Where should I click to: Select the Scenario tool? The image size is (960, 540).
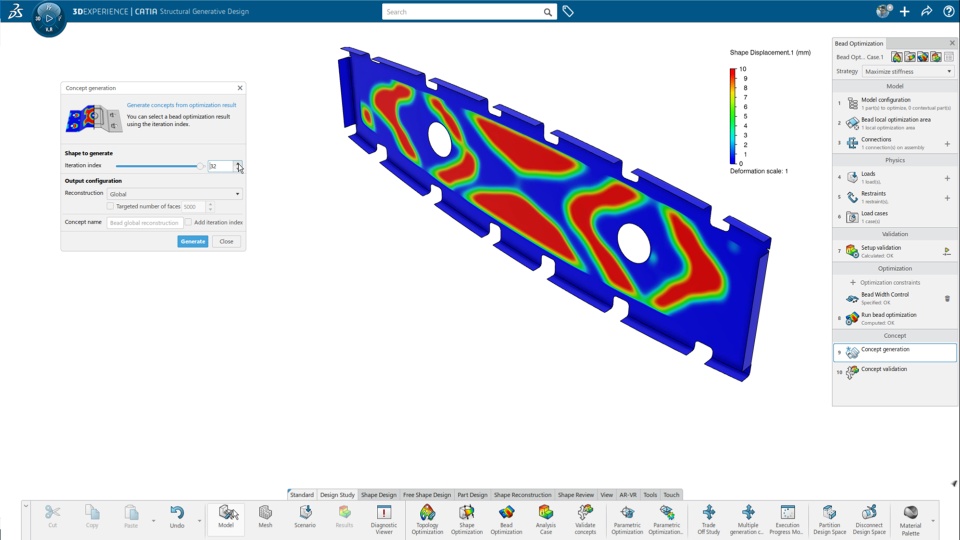tap(305, 517)
